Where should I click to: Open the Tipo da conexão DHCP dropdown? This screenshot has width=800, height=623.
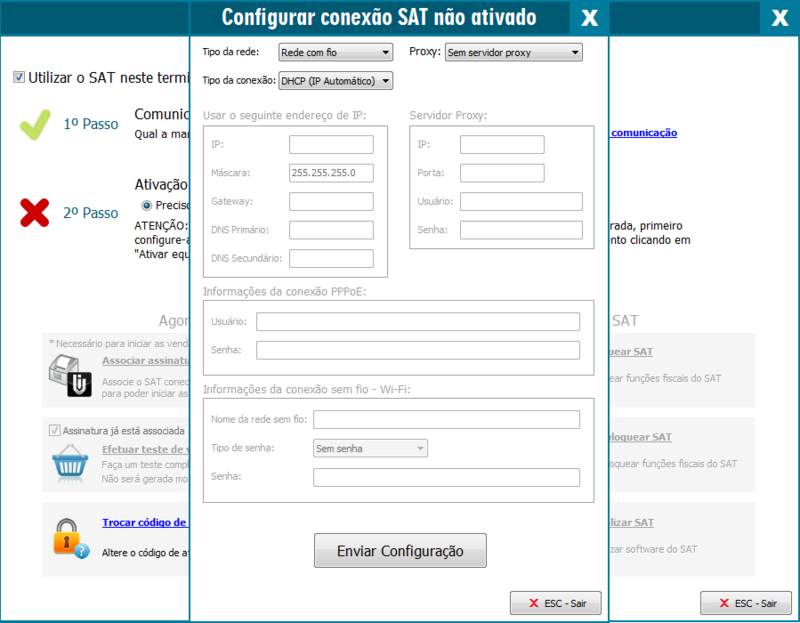tap(335, 81)
